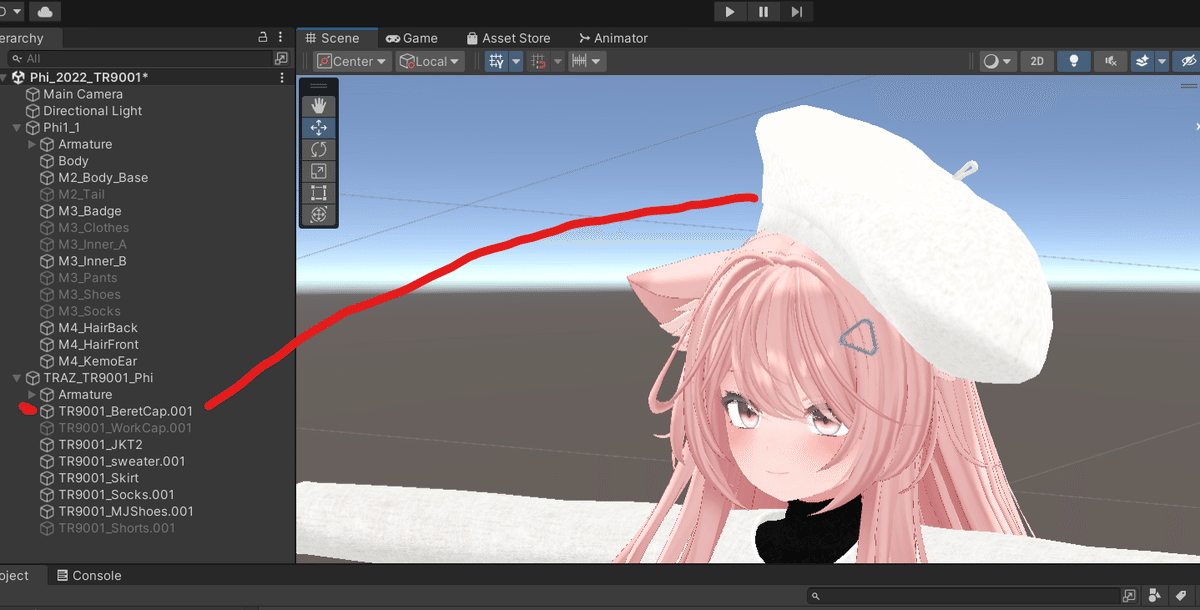Select the Scale tool
Viewport: 1200px width, 610px height.
[x=319, y=171]
